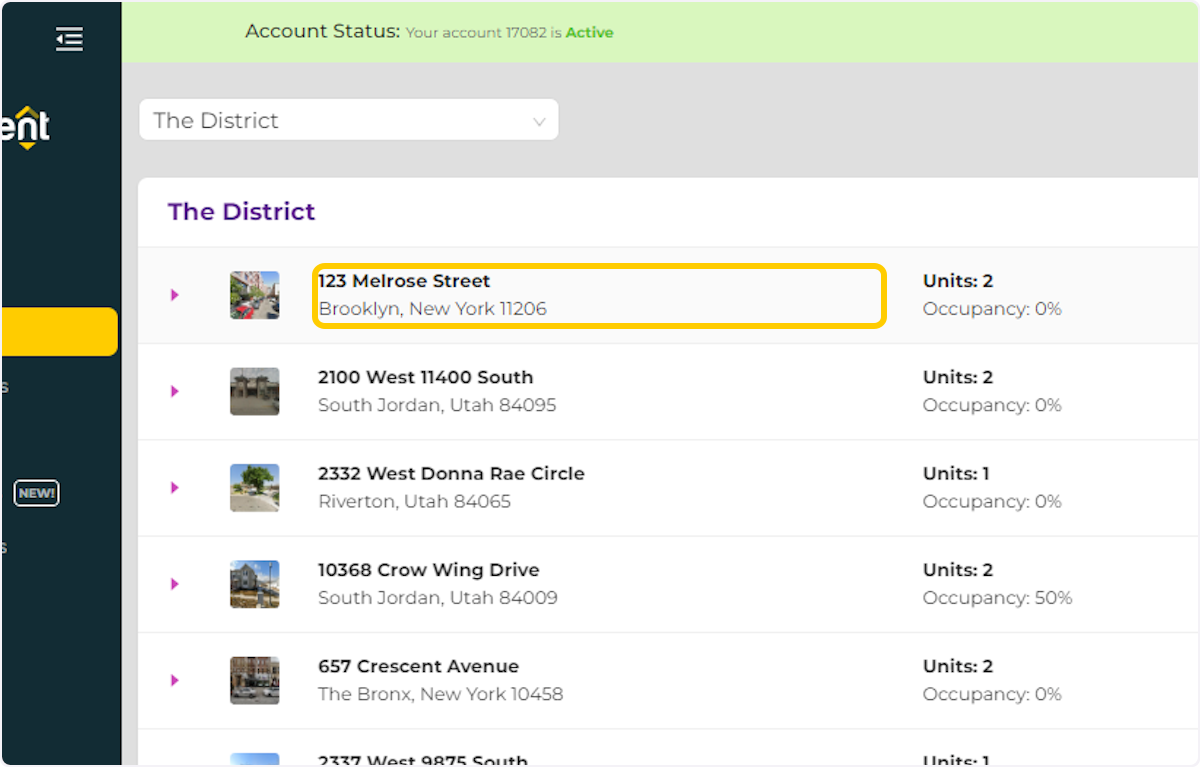Open The District property group dropdown
The width and height of the screenshot is (1200, 767).
pos(348,120)
